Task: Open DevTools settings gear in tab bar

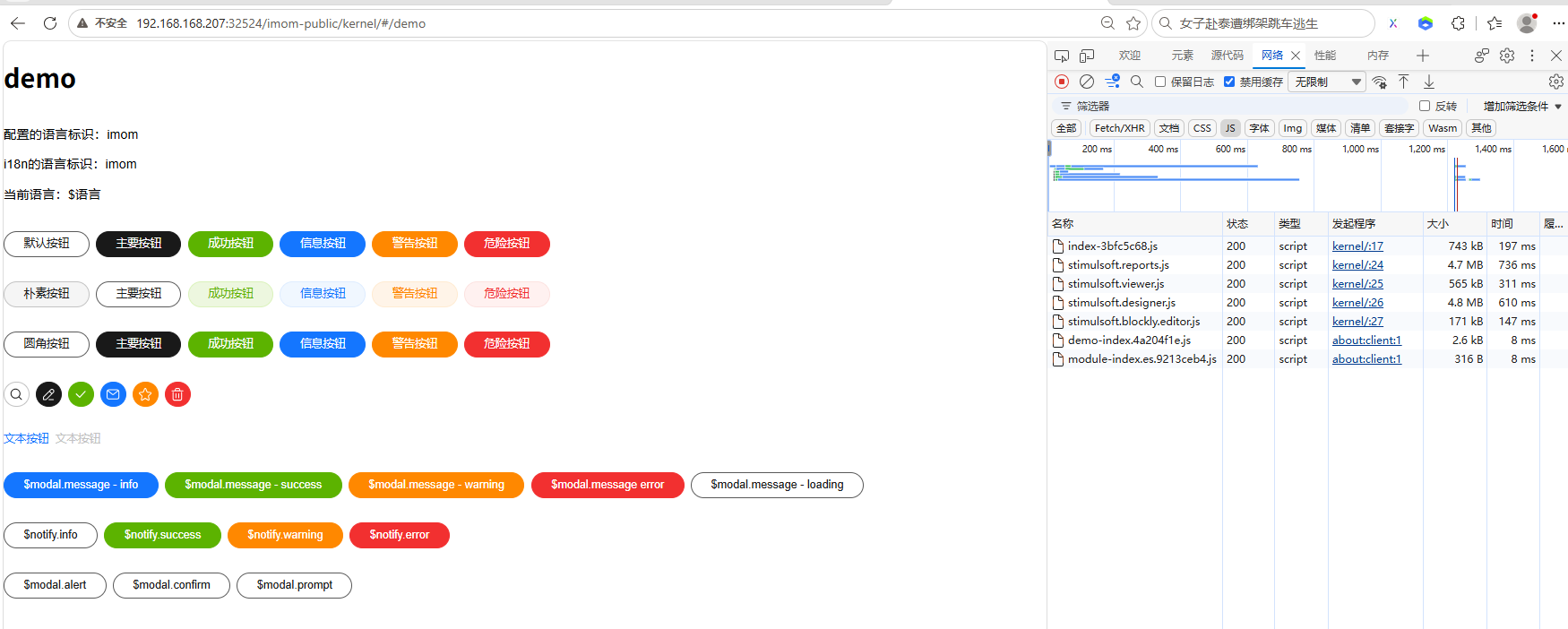Action: point(1507,56)
